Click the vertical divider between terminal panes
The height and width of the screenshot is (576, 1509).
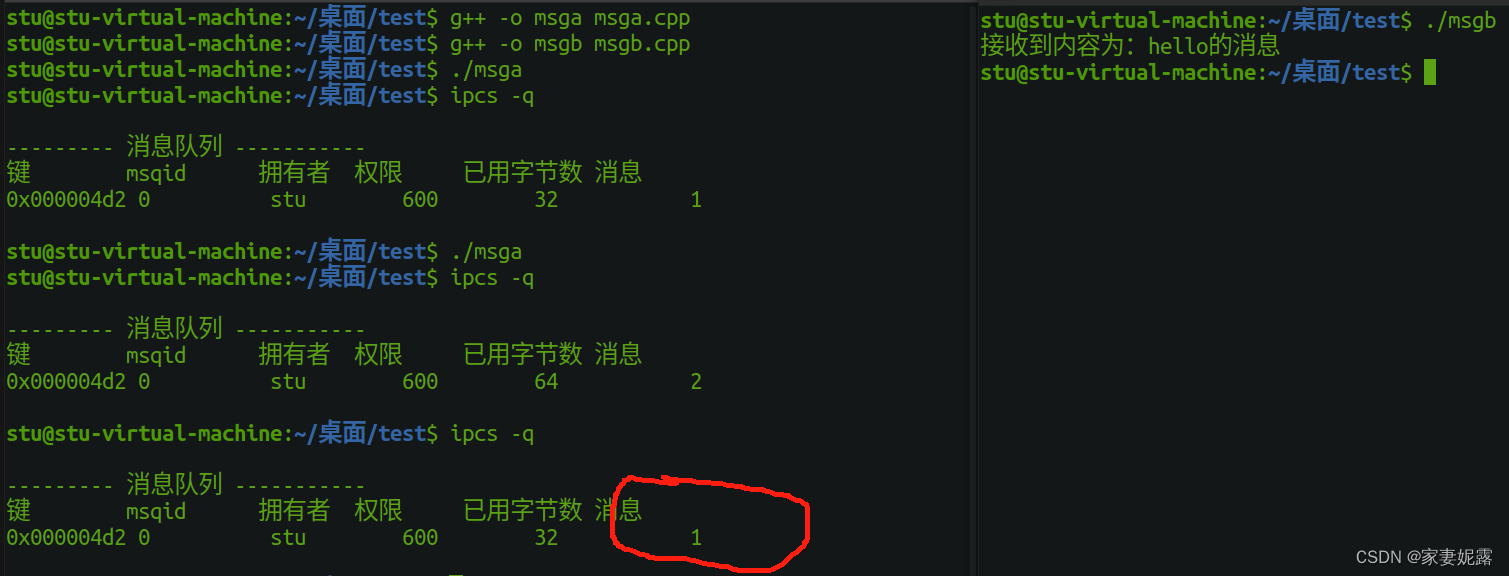click(975, 288)
